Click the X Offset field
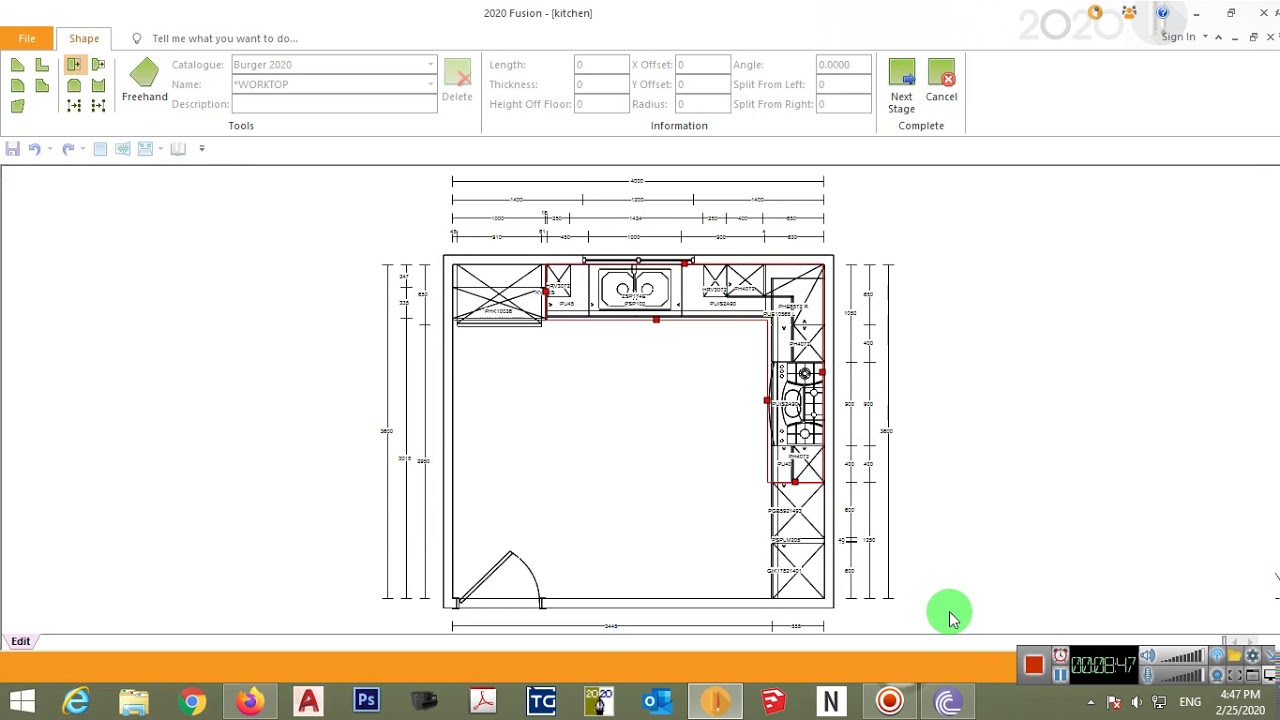Image resolution: width=1280 pixels, height=720 pixels. click(702, 65)
